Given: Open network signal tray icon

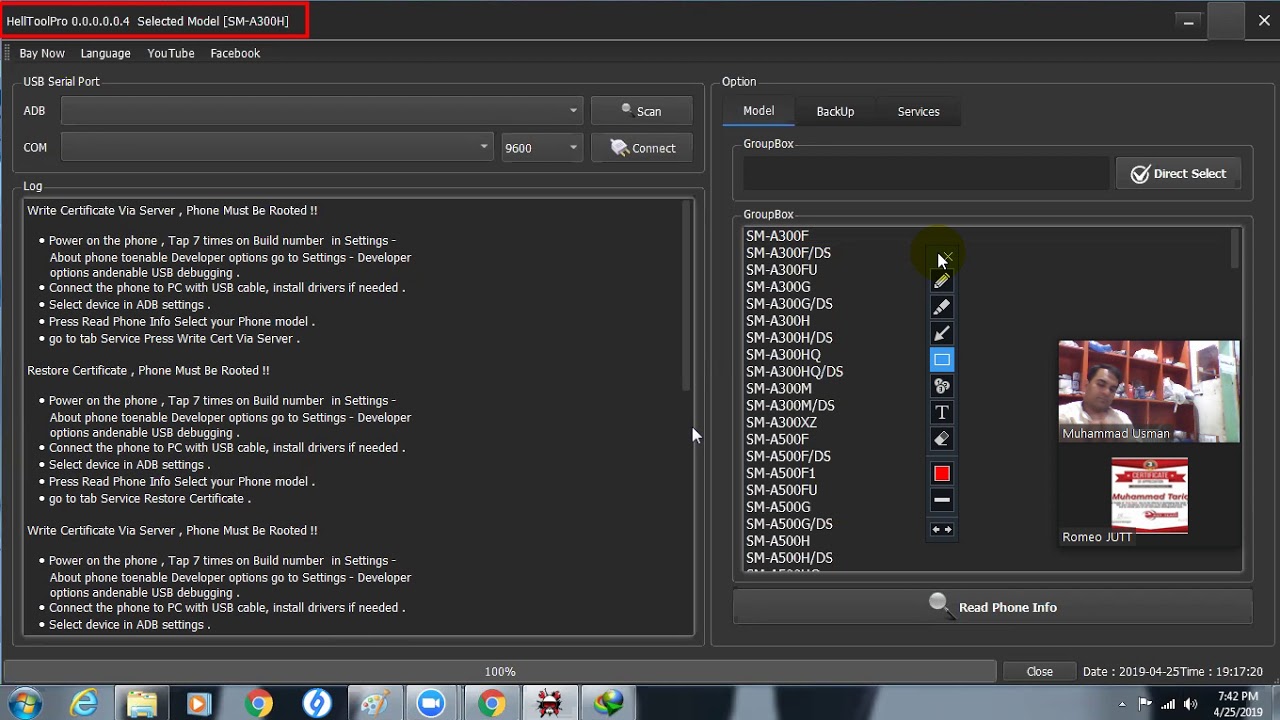Looking at the screenshot, I should click(x=1168, y=704).
